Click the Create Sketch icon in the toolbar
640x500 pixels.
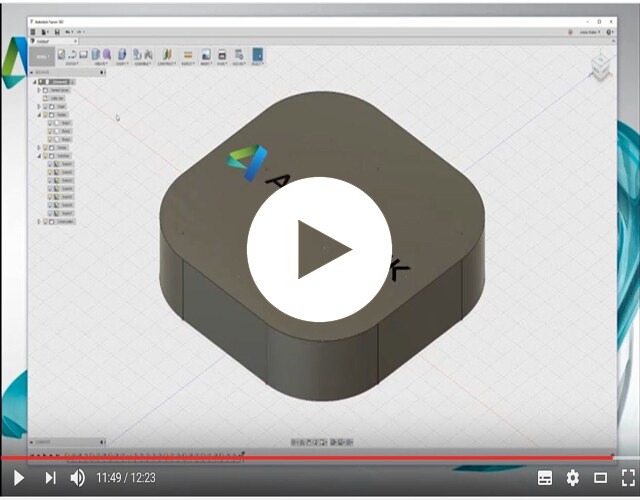pyautogui.click(x=61, y=54)
